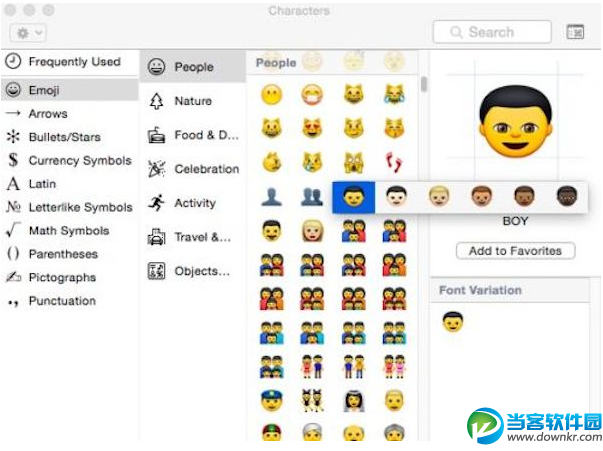The height and width of the screenshot is (451, 603).
Task: Open Travel & Places car icon
Action: point(157,237)
